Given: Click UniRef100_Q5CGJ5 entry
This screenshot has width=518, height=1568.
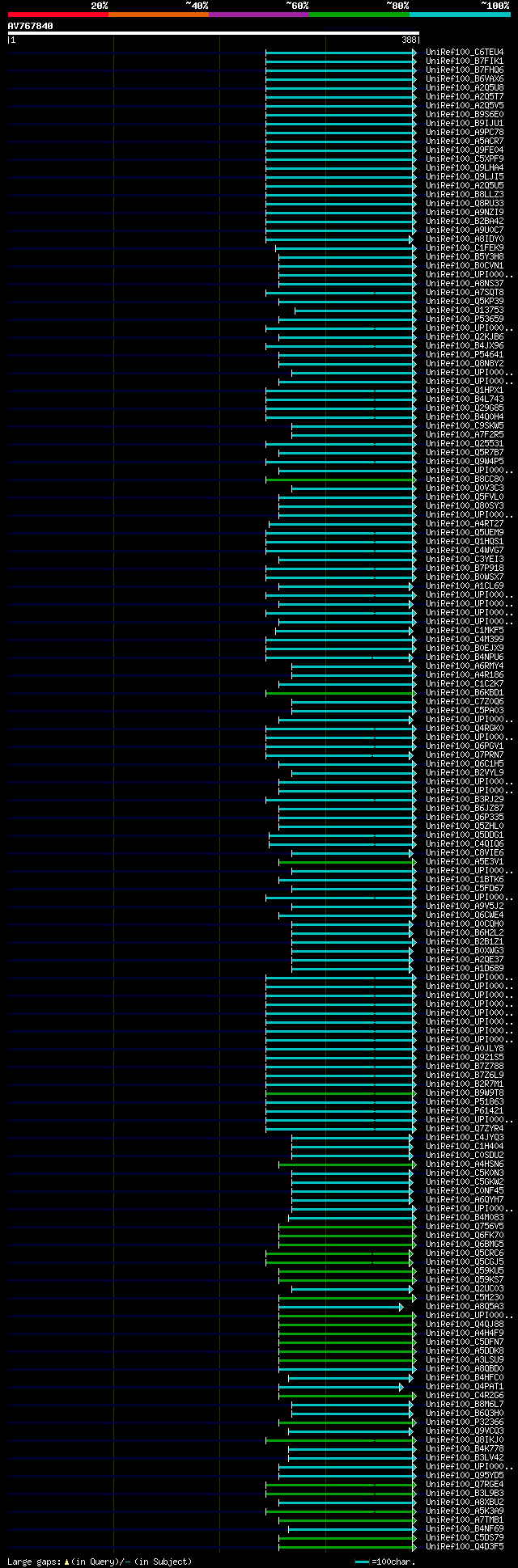Looking at the screenshot, I should click(465, 1262).
